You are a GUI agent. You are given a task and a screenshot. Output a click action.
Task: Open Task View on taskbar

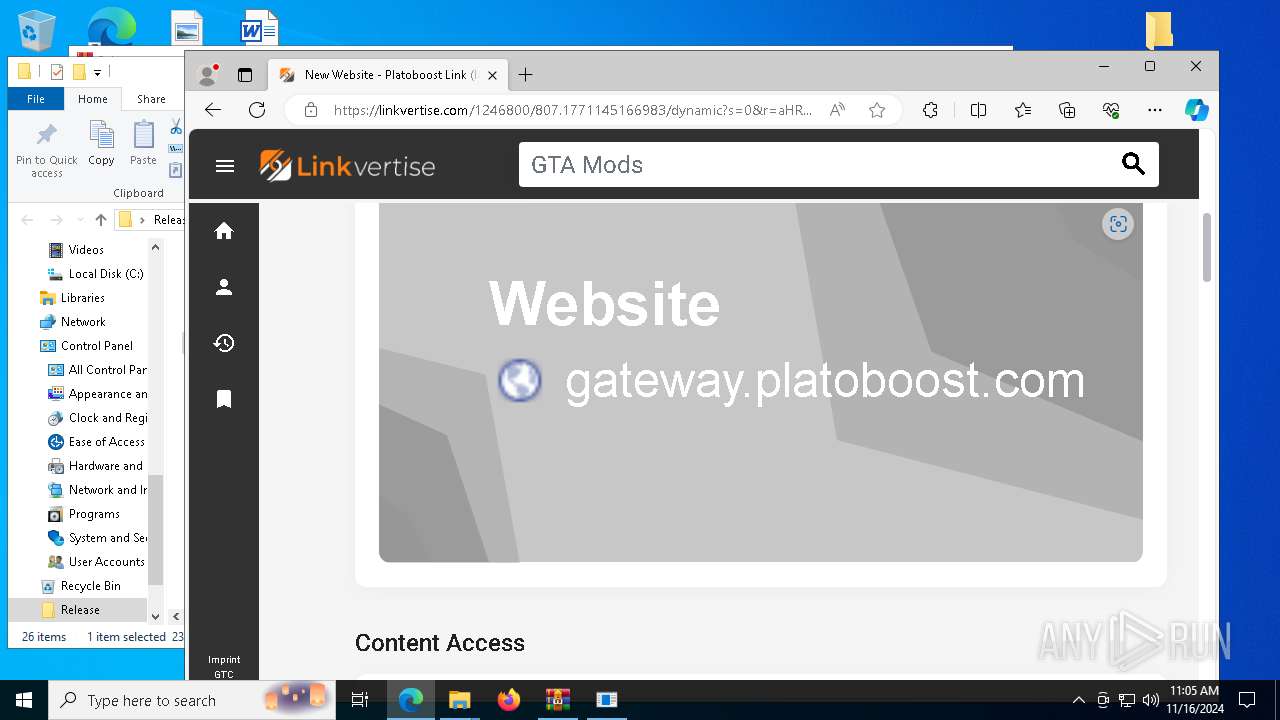tap(360, 700)
